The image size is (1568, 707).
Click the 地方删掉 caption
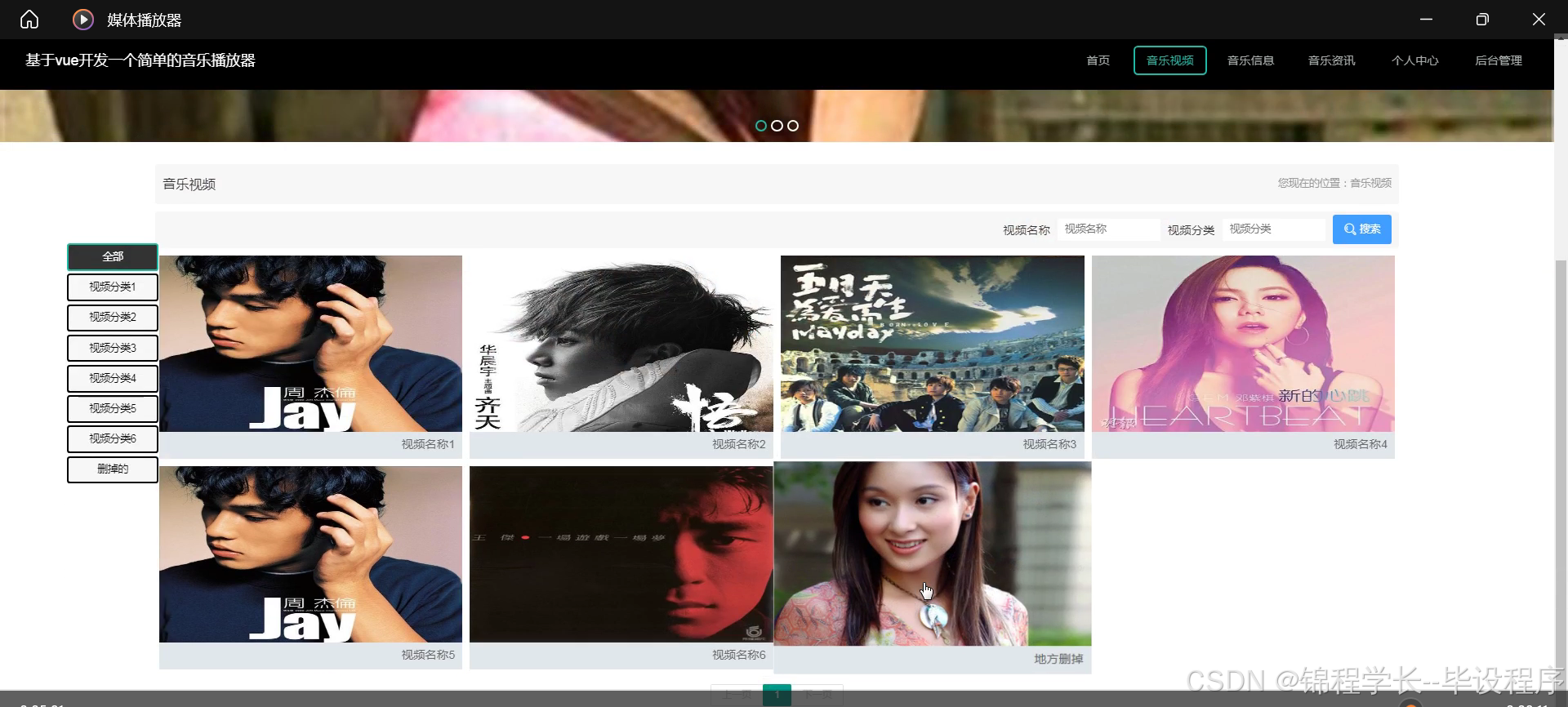pyautogui.click(x=1058, y=659)
